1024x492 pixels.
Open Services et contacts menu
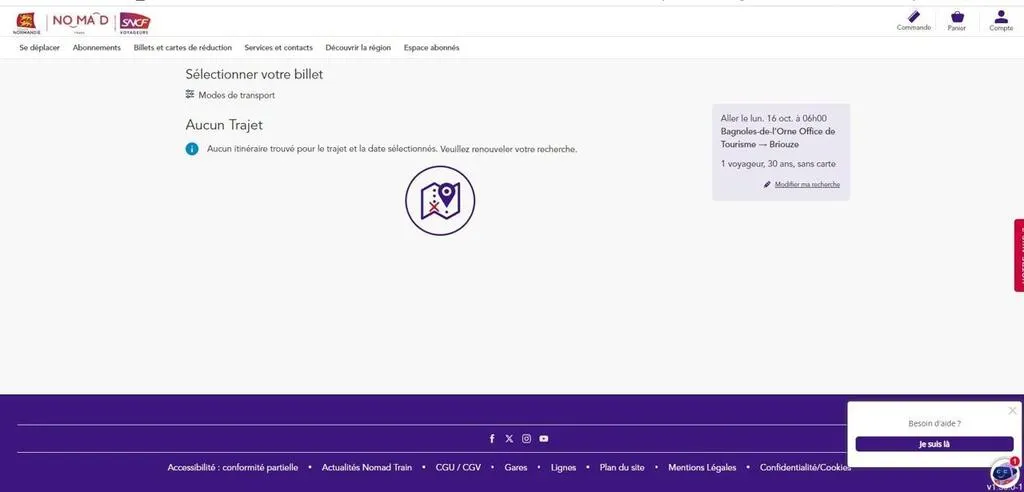[278, 48]
